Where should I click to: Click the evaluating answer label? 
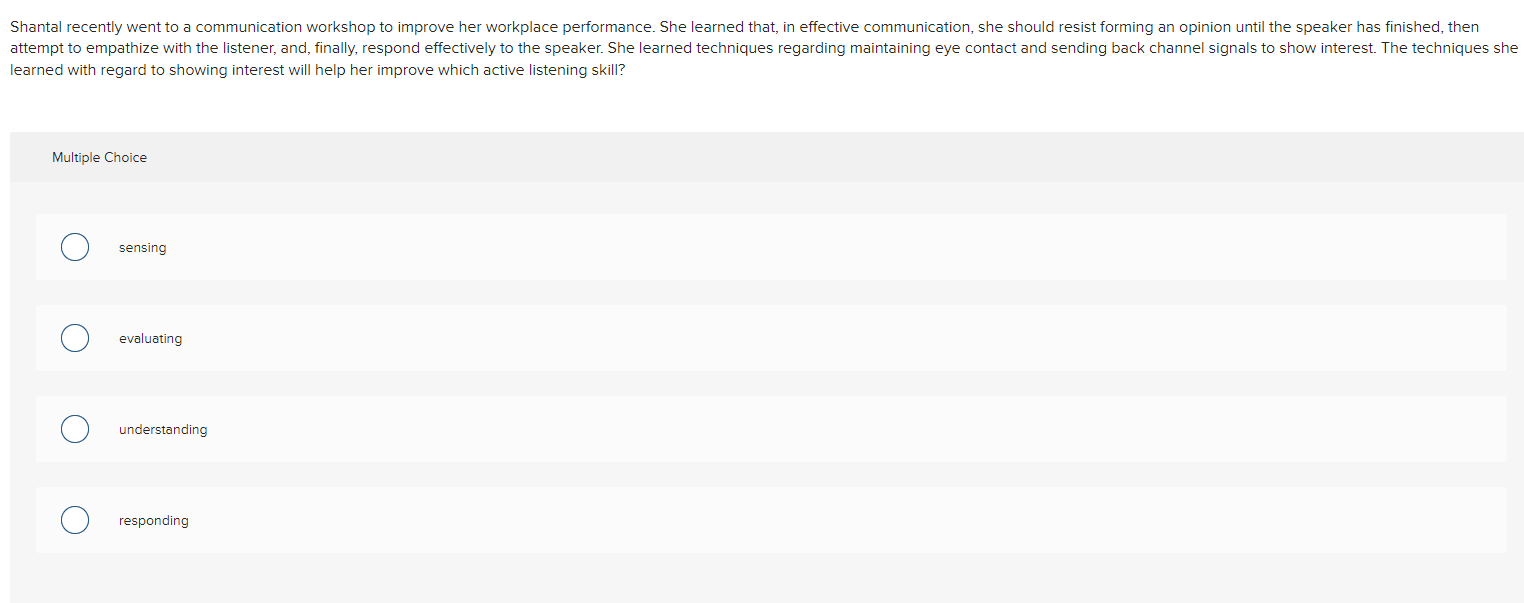[151, 338]
